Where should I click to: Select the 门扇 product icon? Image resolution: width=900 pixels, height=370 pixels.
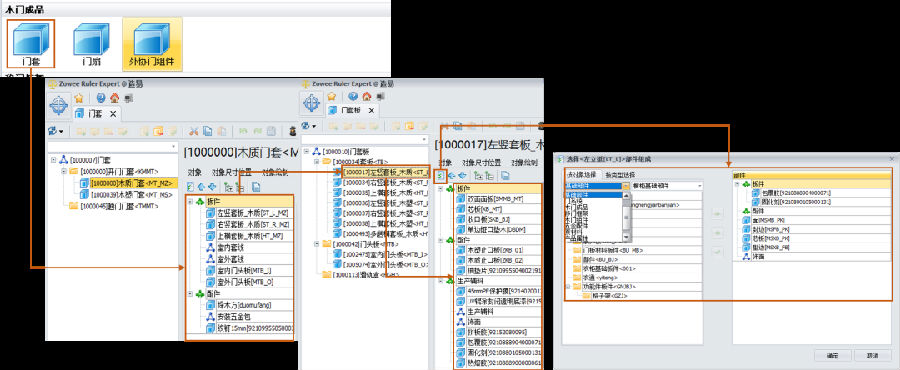pos(91,44)
